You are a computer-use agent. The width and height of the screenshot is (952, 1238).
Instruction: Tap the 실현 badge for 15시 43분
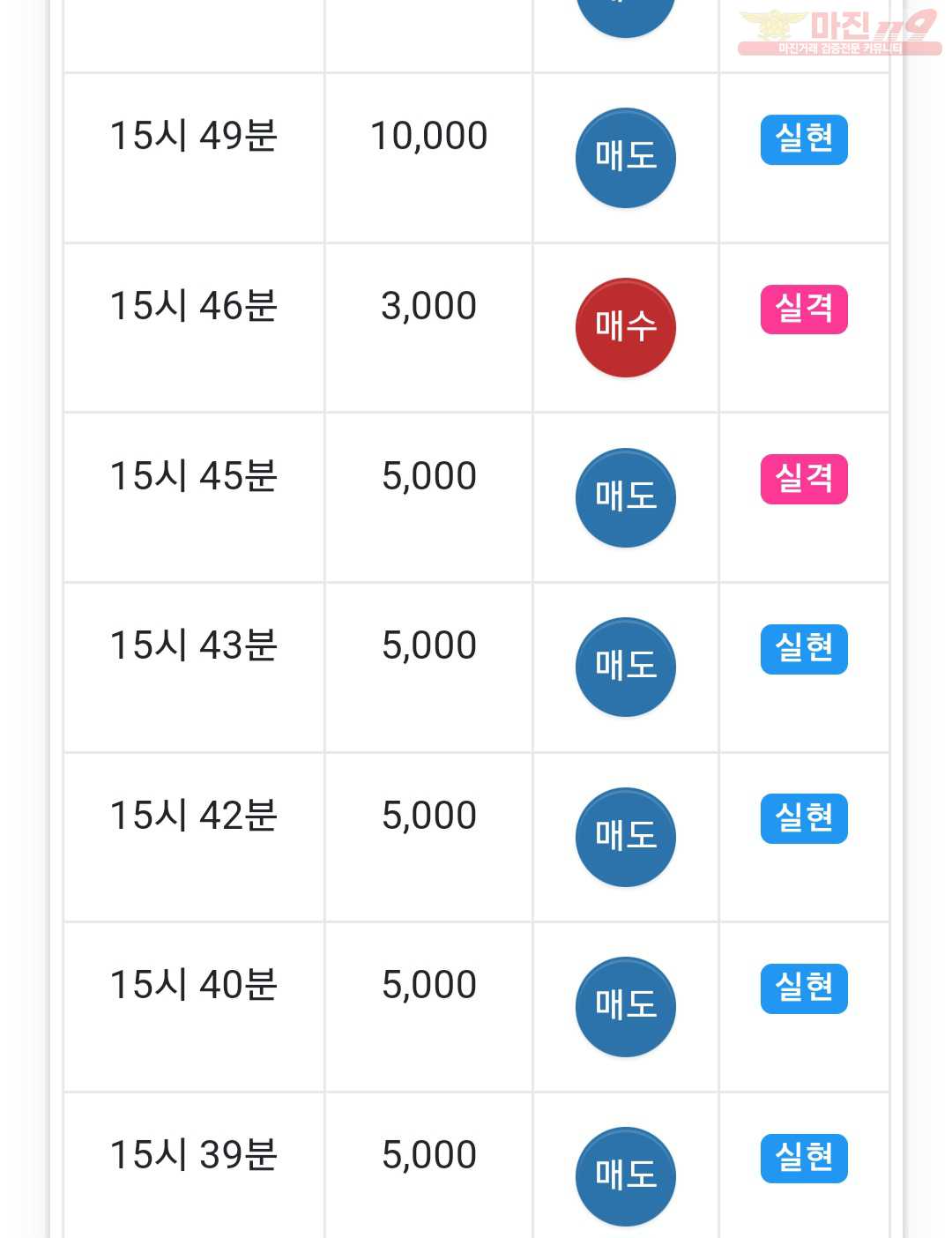tap(804, 649)
